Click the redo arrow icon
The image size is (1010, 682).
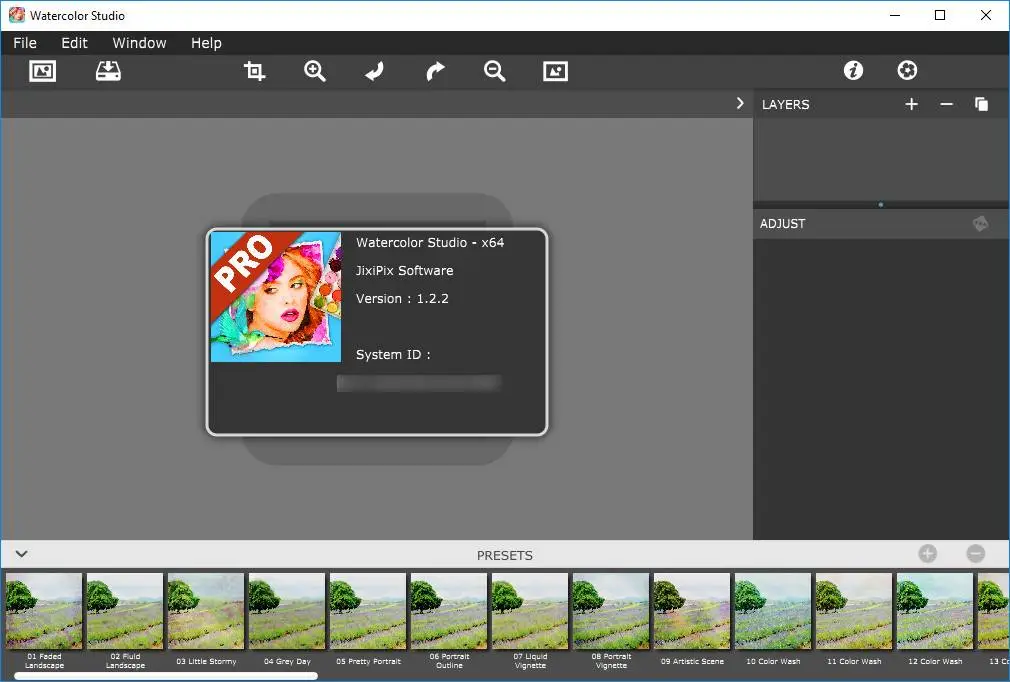(x=435, y=71)
